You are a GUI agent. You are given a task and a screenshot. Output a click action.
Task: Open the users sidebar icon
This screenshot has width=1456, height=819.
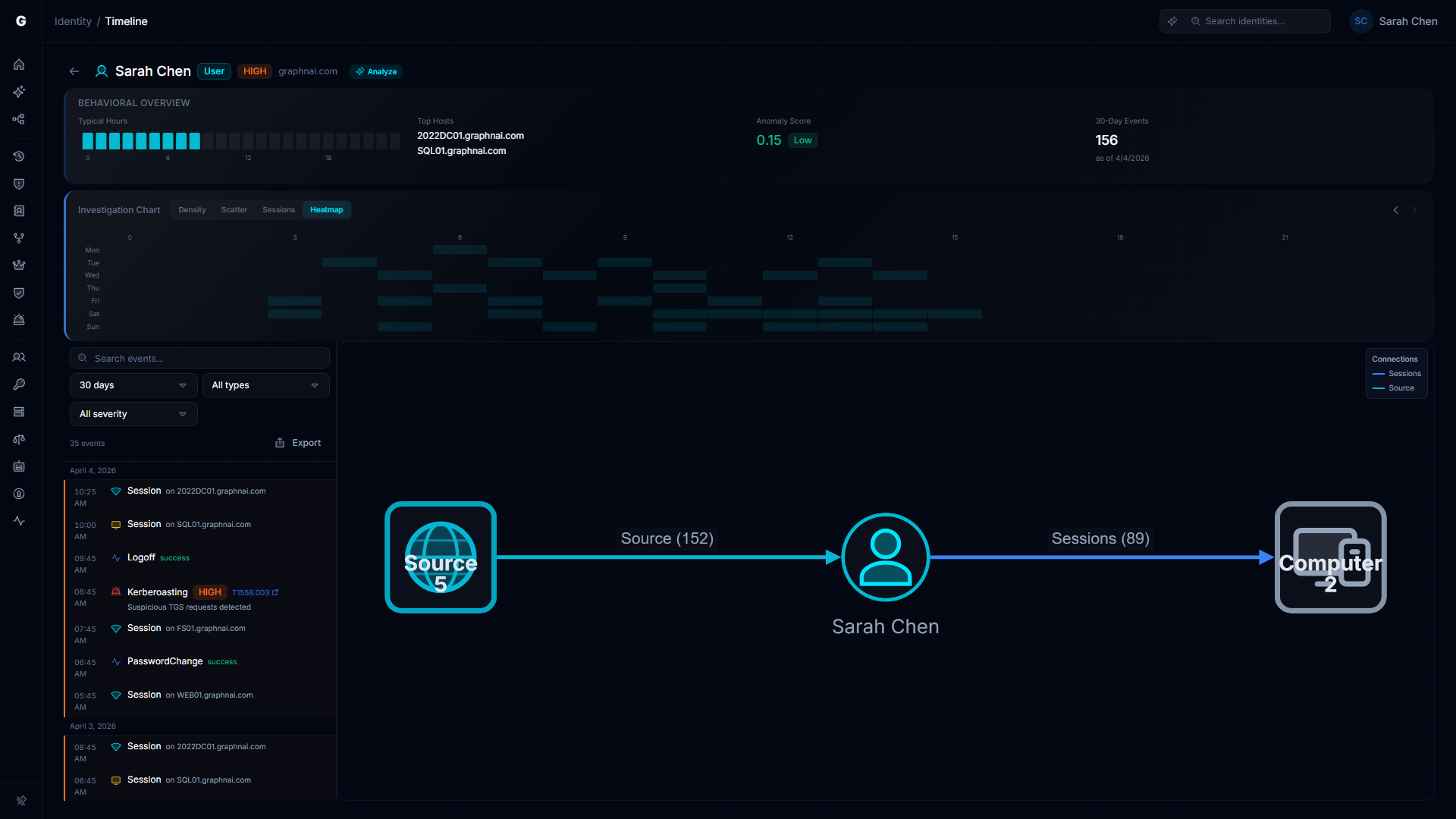point(19,357)
